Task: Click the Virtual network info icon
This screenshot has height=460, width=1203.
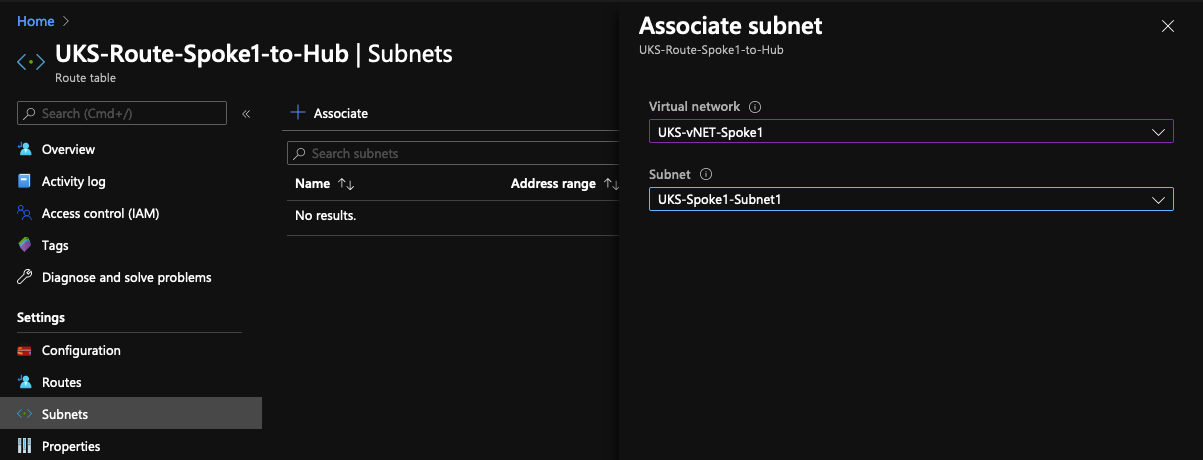Action: pos(755,107)
